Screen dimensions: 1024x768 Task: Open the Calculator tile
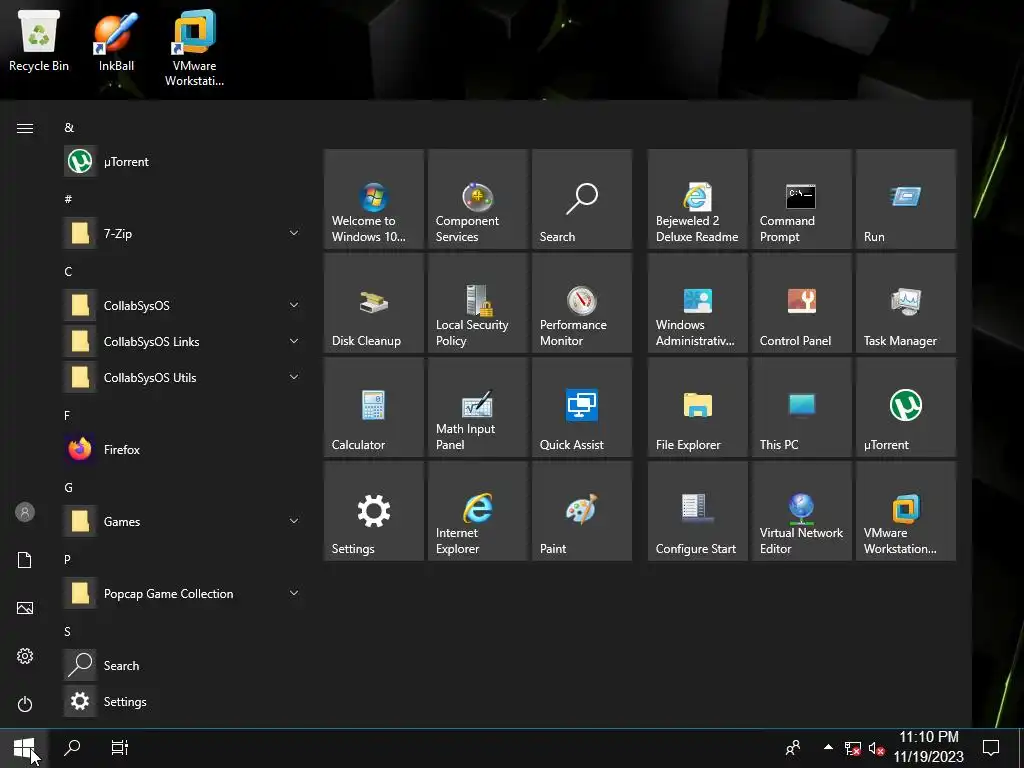(x=374, y=407)
